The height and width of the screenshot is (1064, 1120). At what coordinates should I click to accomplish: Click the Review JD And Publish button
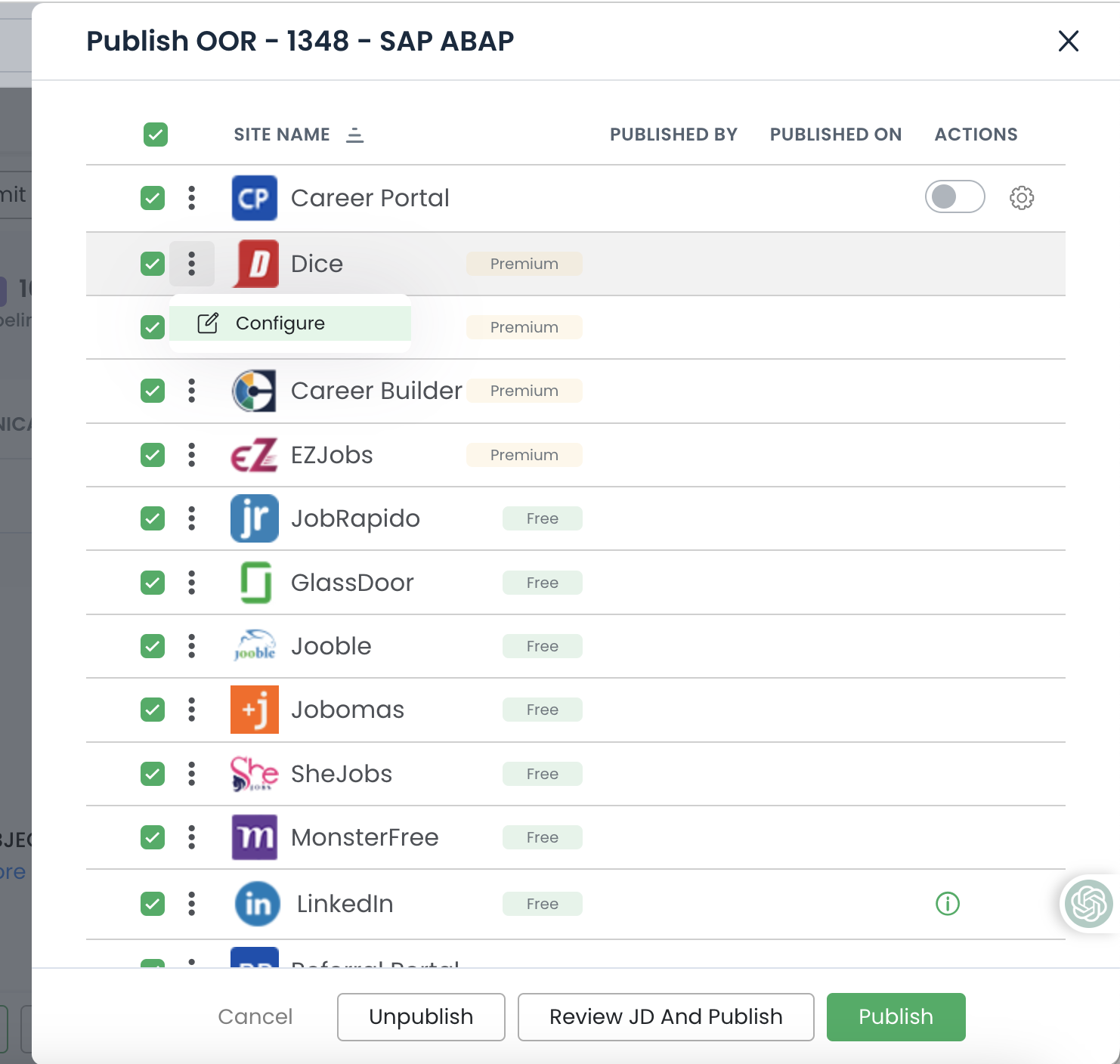tap(666, 1016)
